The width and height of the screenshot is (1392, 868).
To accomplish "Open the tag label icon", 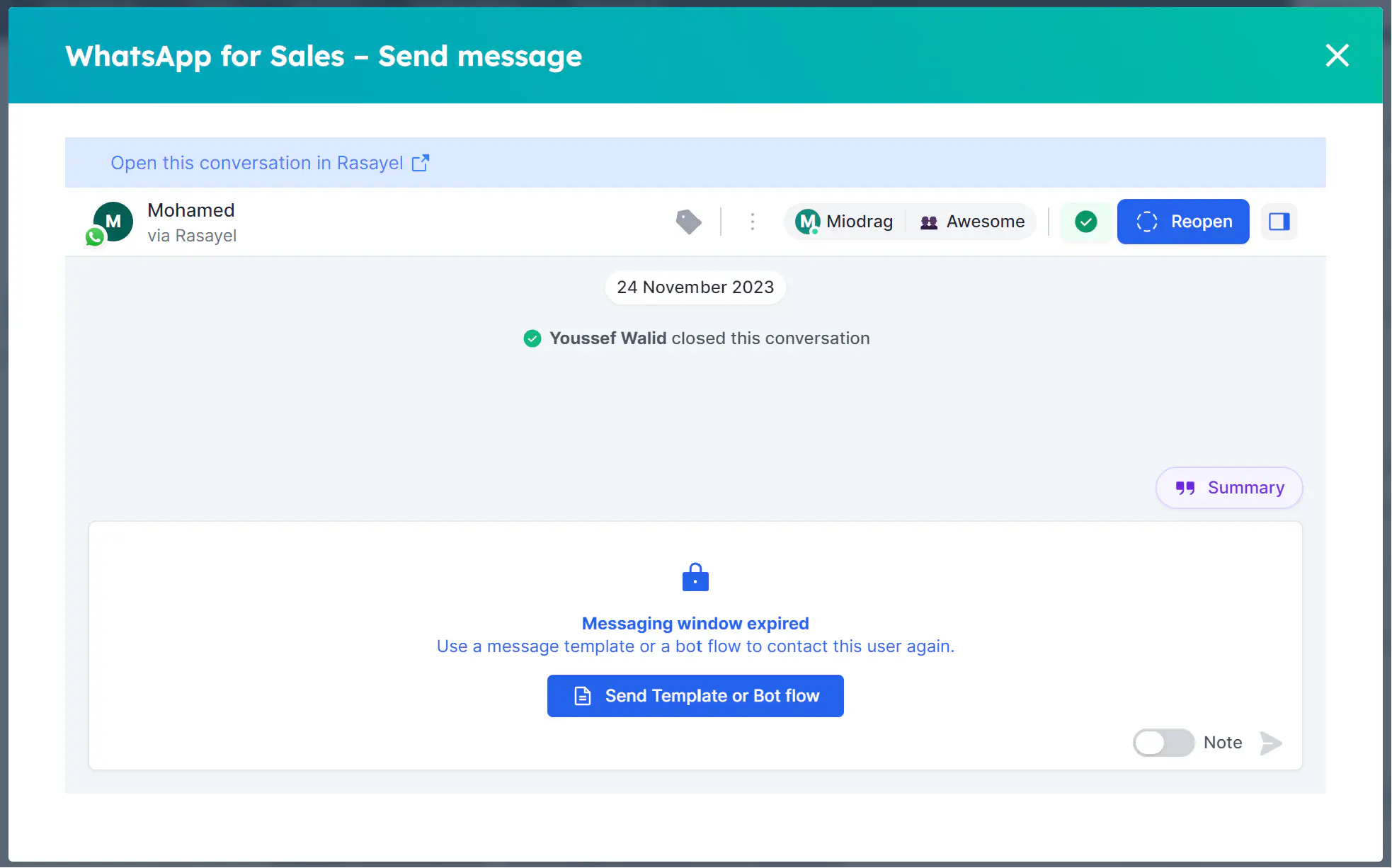I will pos(688,222).
